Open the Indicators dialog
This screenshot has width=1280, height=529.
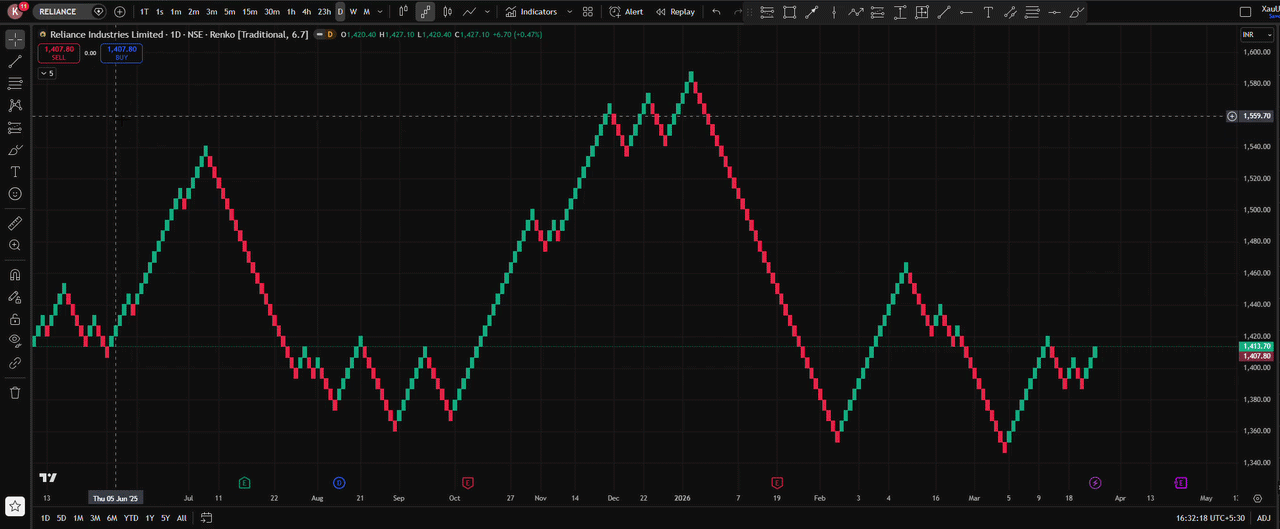531,12
